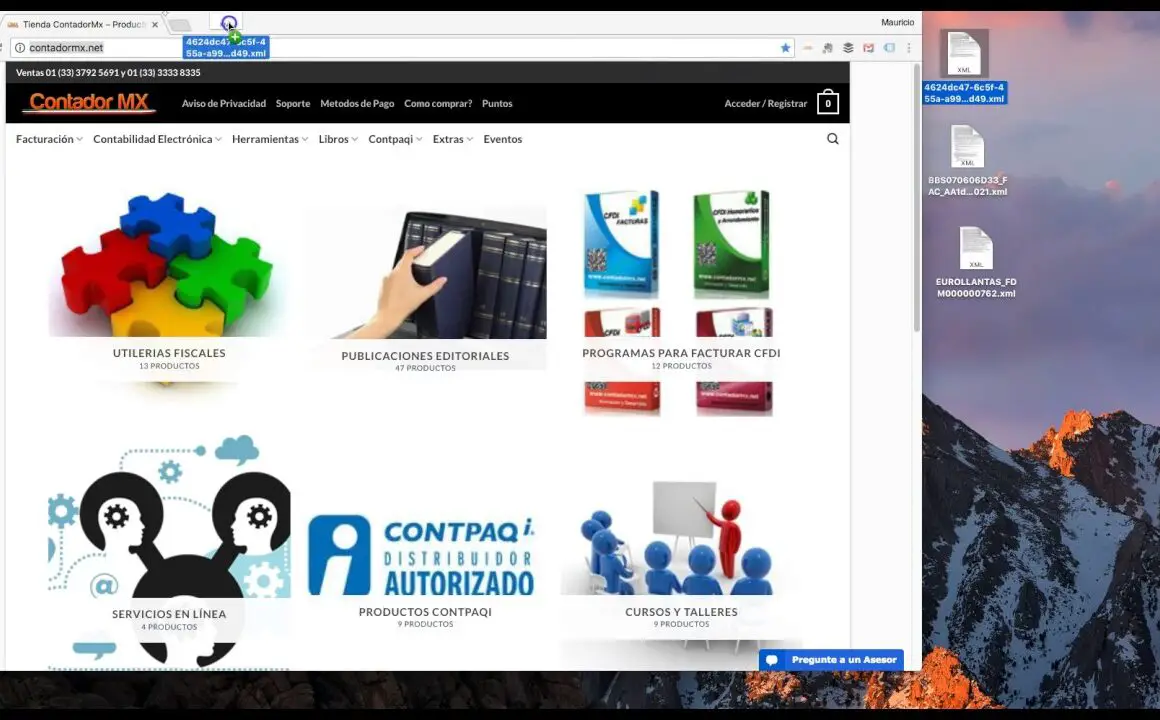1160x720 pixels.
Task: Click the 47 PRODUCTOS label
Action: click(425, 369)
